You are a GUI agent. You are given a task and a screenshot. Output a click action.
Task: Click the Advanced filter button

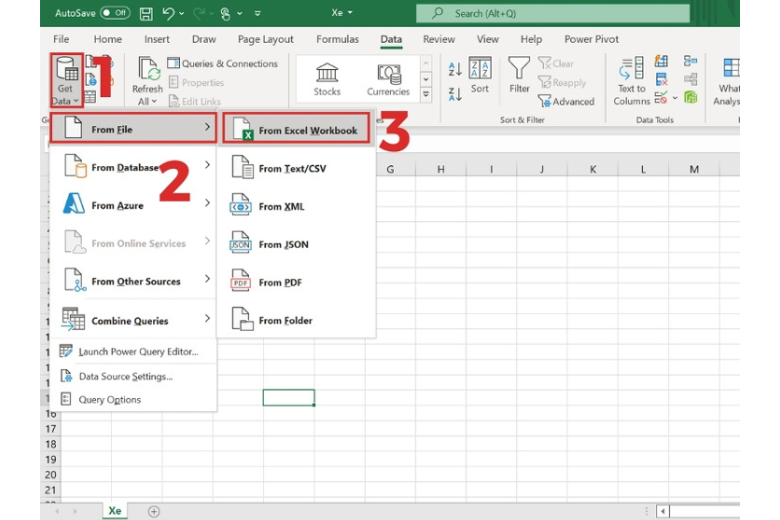click(x=566, y=101)
